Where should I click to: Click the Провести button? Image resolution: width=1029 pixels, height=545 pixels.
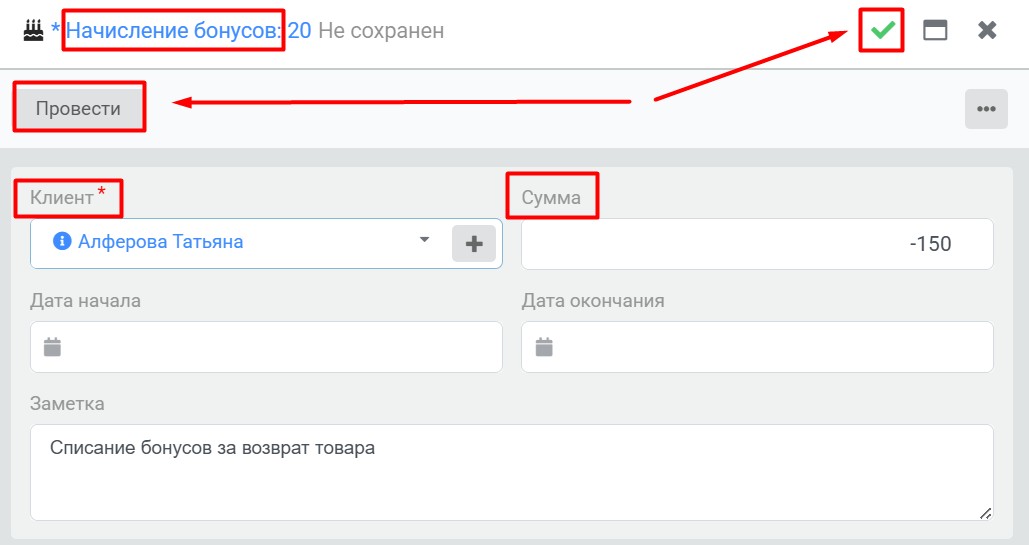(x=78, y=108)
